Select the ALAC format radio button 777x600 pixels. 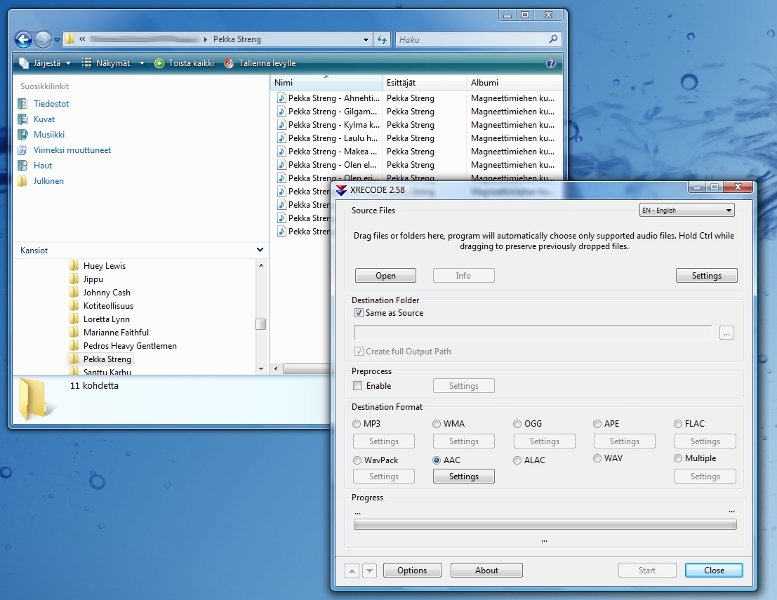(x=517, y=460)
